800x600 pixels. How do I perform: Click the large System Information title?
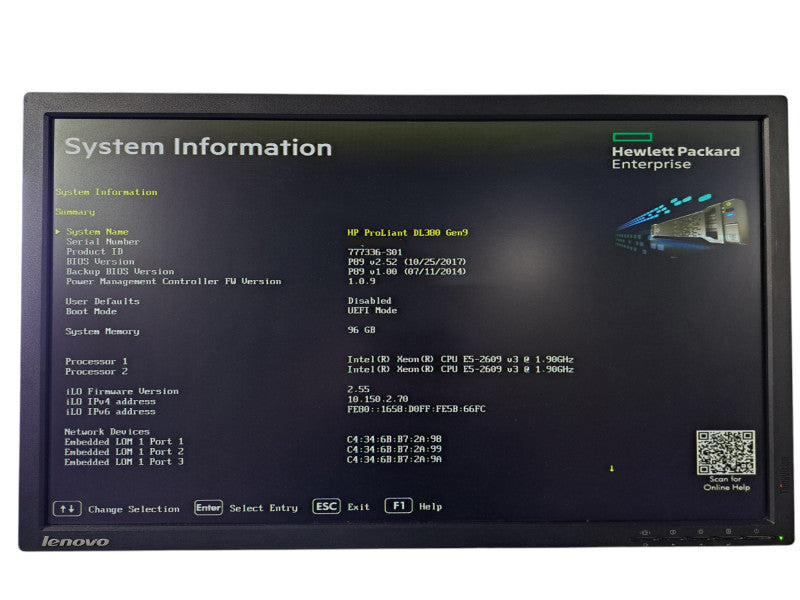tap(198, 147)
